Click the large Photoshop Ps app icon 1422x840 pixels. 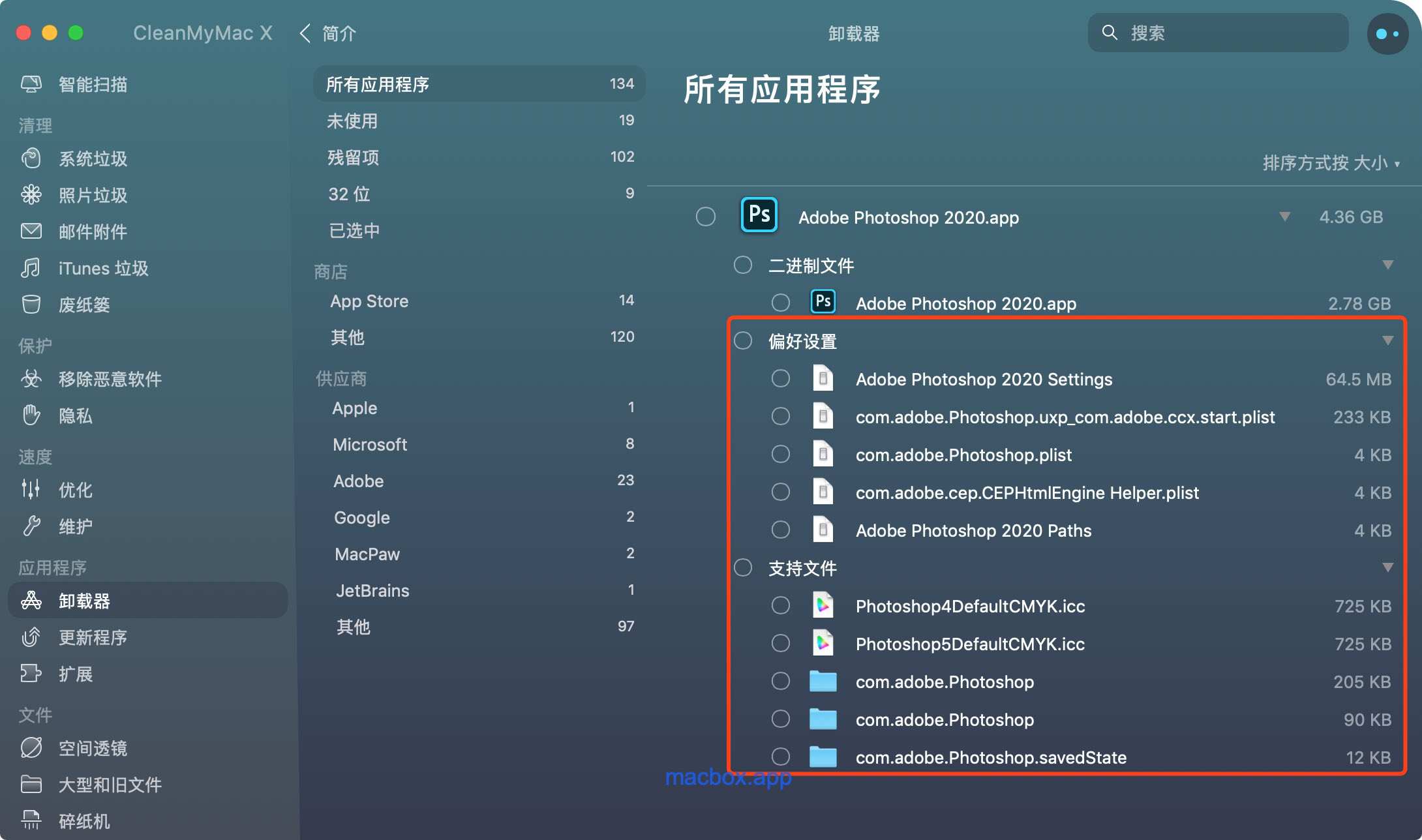pyautogui.click(x=759, y=215)
